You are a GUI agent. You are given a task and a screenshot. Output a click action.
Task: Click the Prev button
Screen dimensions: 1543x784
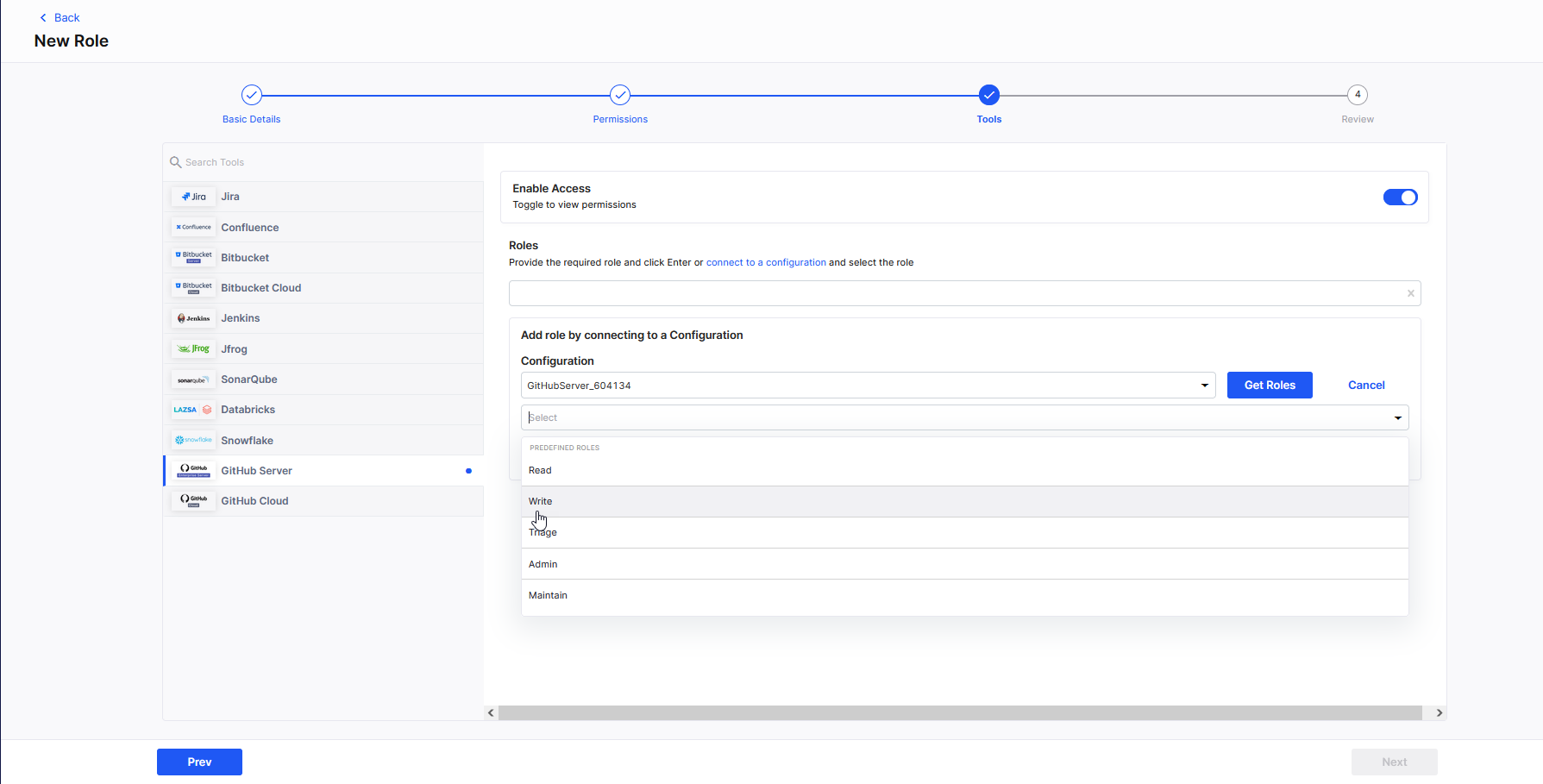(199, 762)
